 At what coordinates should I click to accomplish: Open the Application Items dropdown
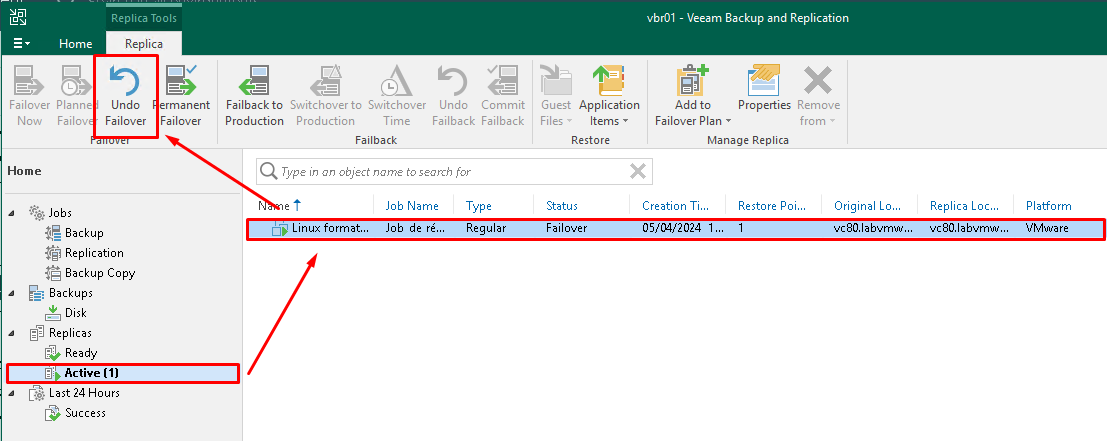click(609, 97)
